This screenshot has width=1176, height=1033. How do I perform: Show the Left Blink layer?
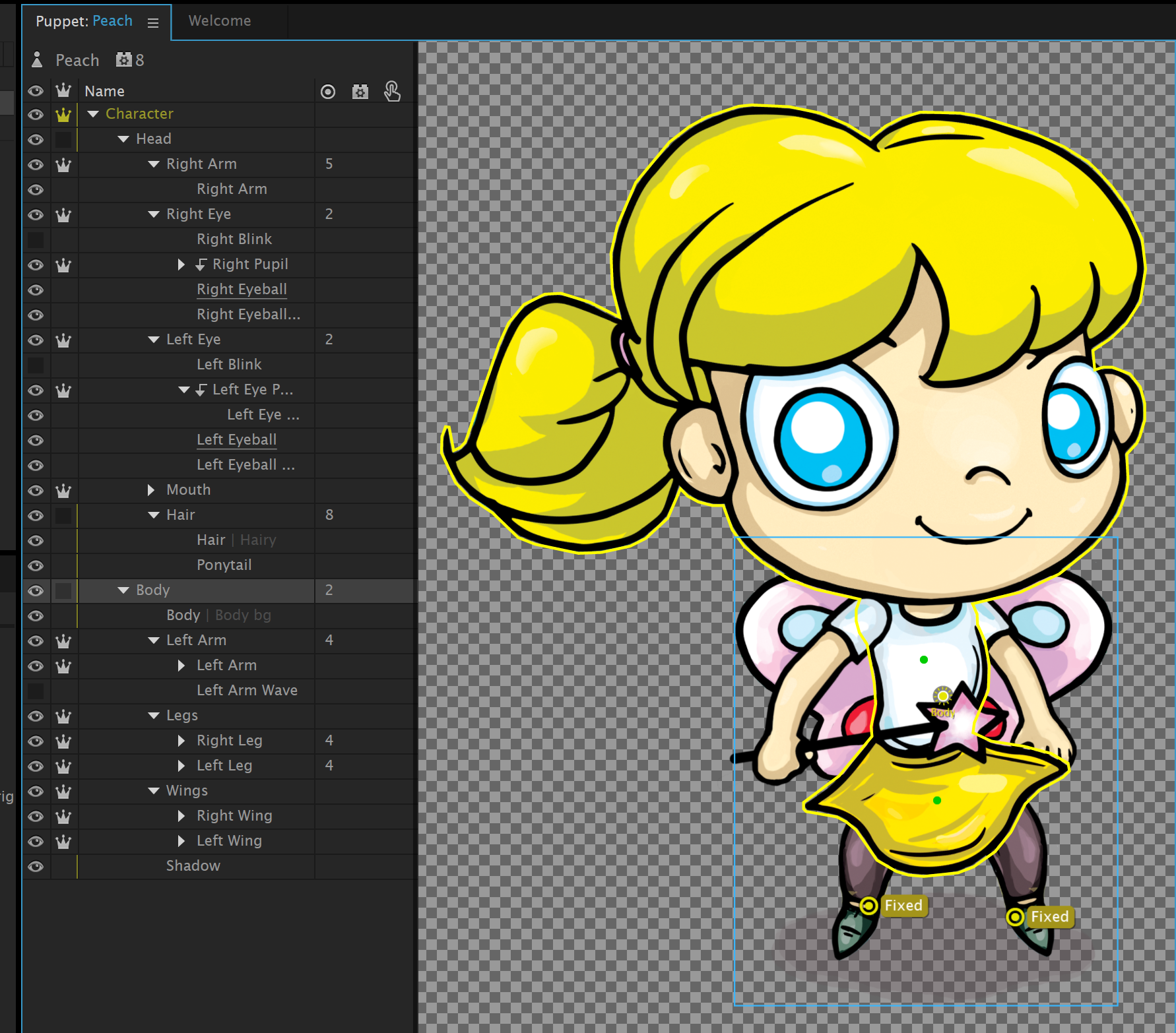36,365
